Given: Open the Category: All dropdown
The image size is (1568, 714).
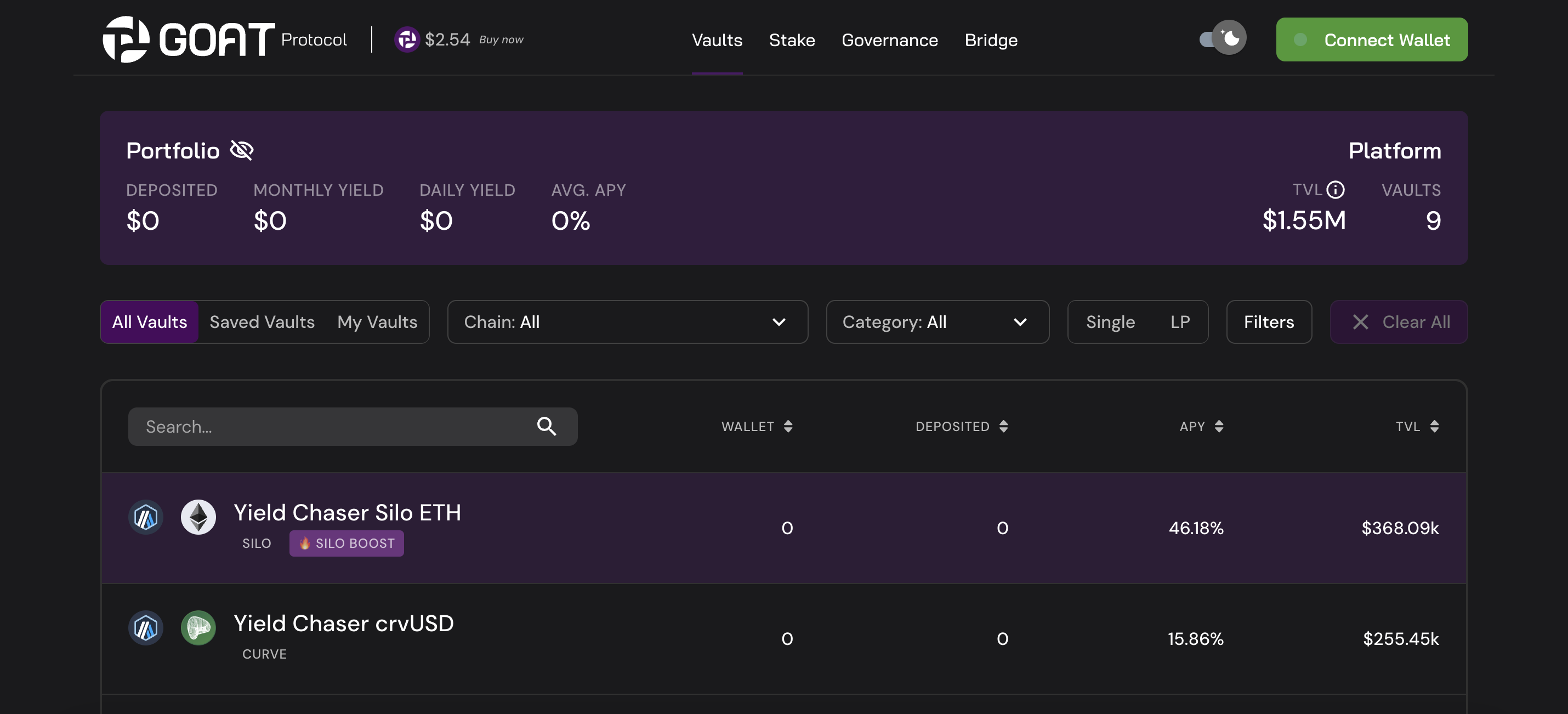Looking at the screenshot, I should (938, 322).
